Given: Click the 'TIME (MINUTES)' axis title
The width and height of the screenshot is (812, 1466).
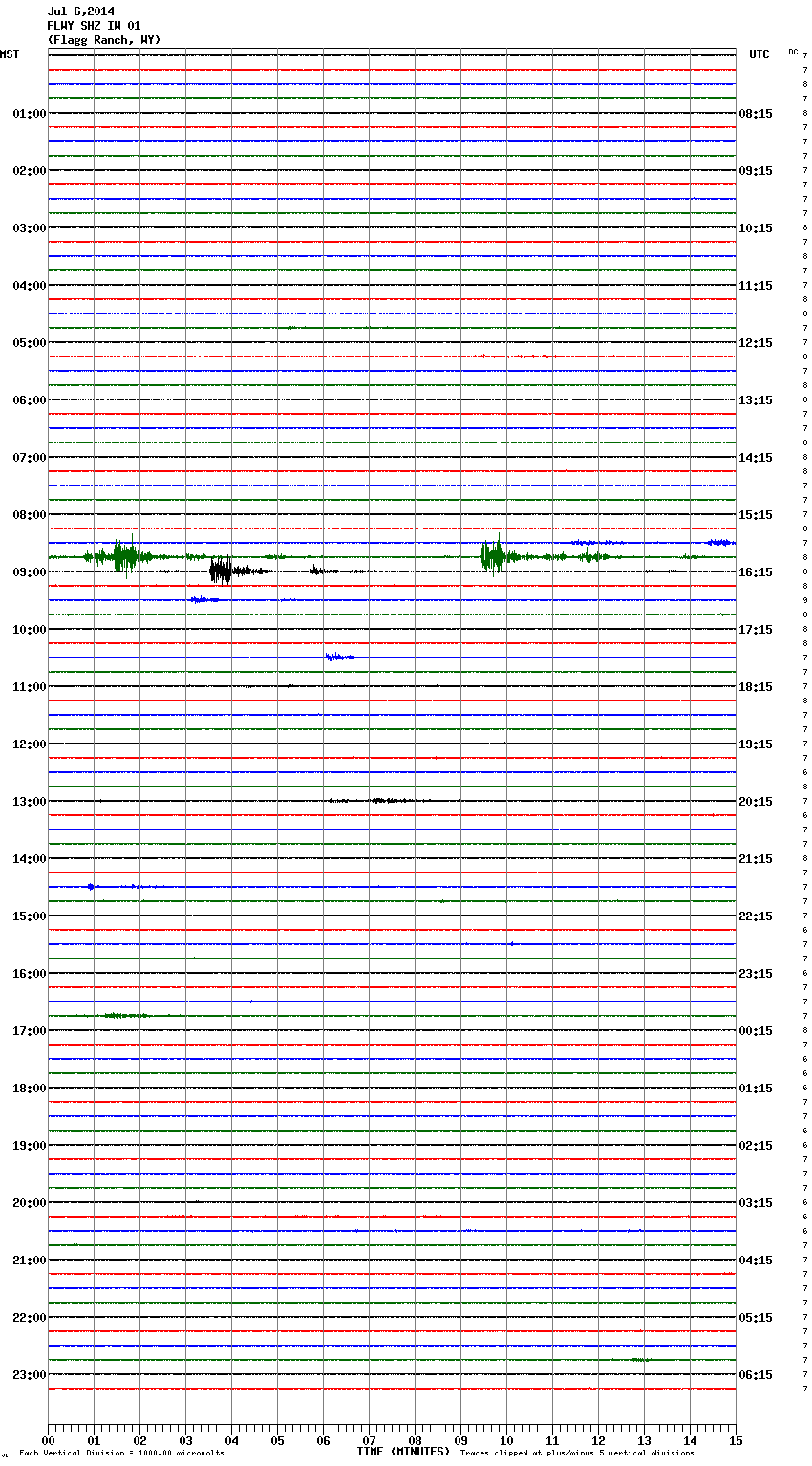Looking at the screenshot, I should [403, 1452].
